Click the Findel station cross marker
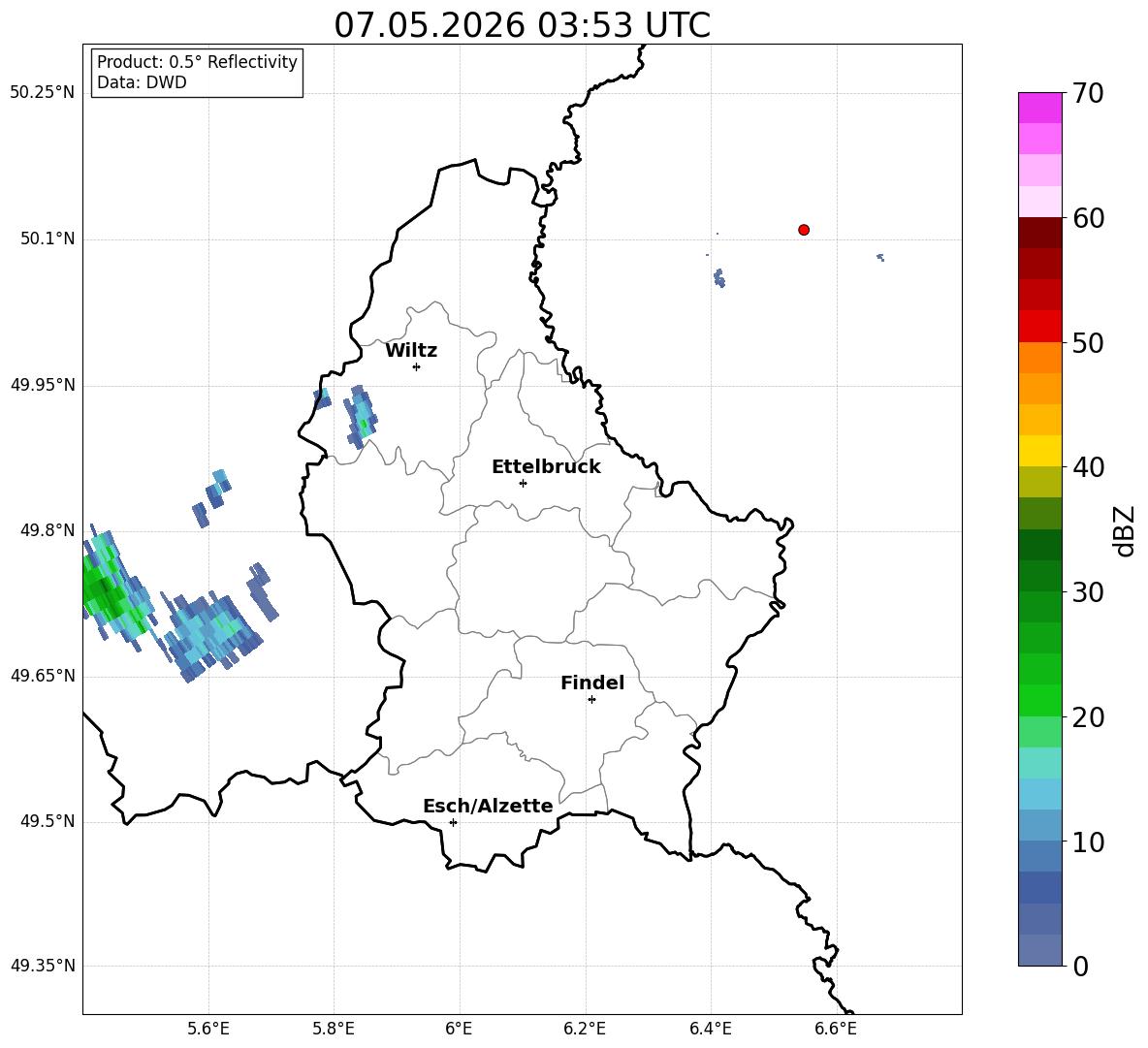The height and width of the screenshot is (1048, 1148). pyautogui.click(x=591, y=700)
